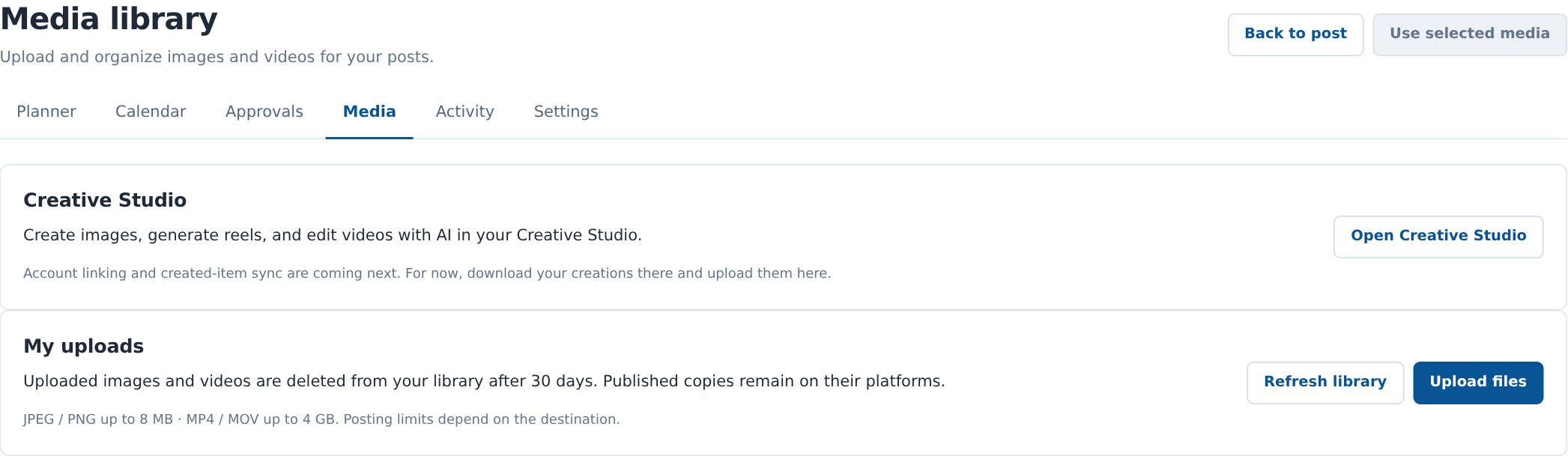Click the 'Upload and organize images' subtitle

pos(217,57)
